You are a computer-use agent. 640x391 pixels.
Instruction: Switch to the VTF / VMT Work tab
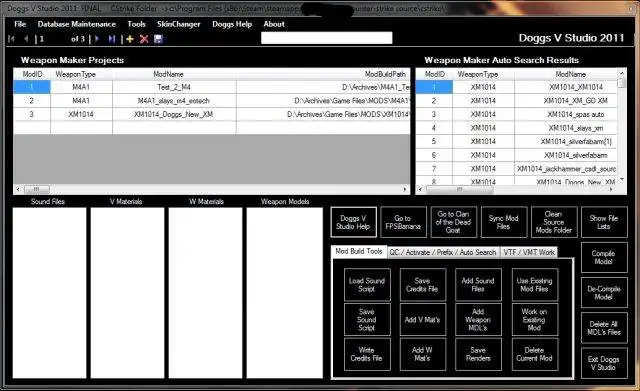pyautogui.click(x=529, y=252)
